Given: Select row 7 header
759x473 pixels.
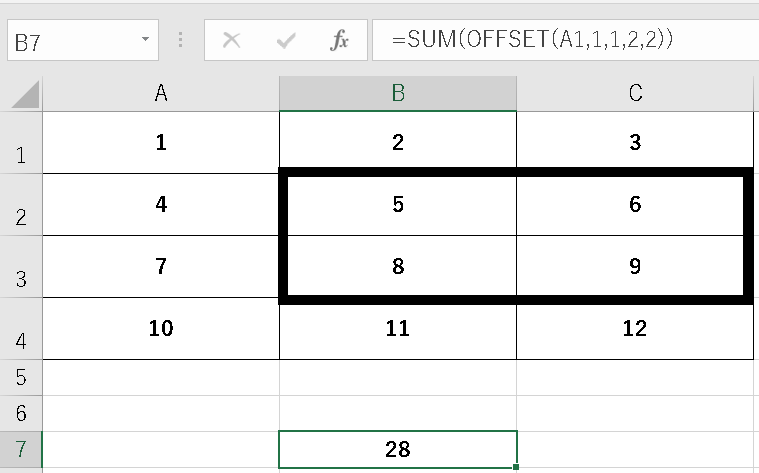Looking at the screenshot, I should pos(21,449).
